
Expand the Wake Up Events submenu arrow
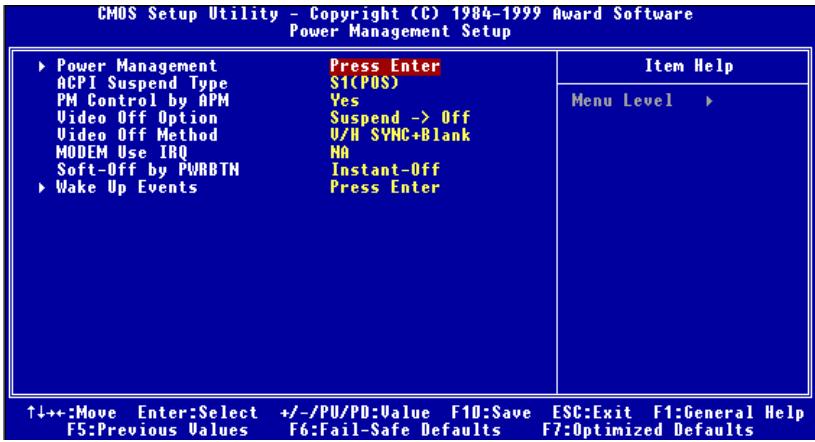42,188
